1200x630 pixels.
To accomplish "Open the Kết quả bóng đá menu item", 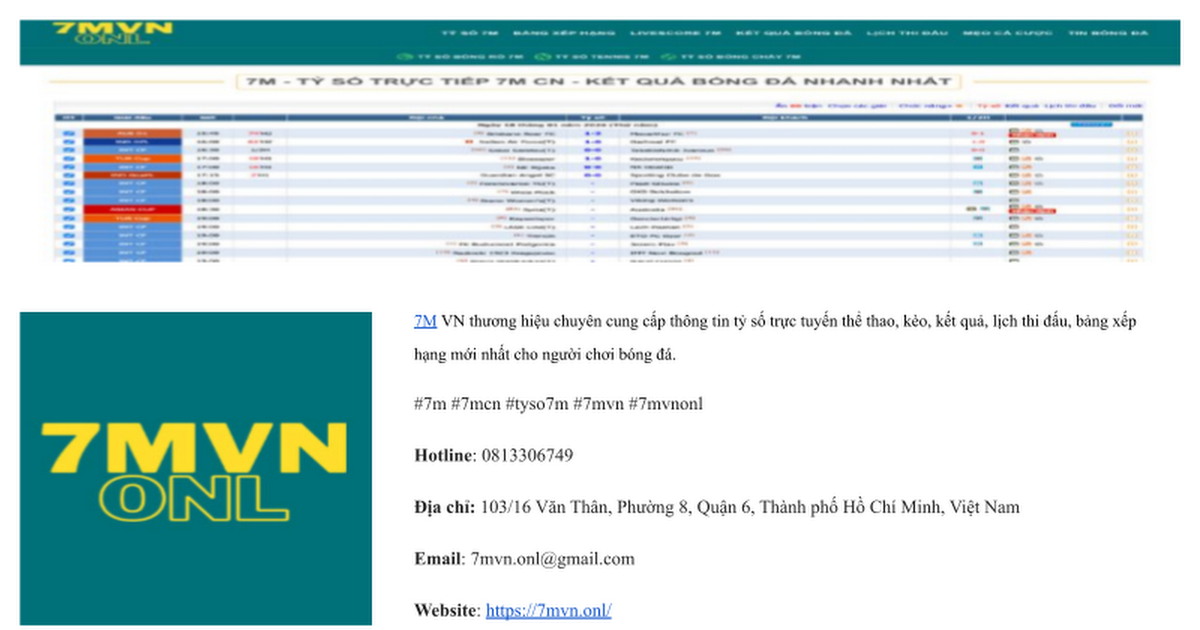I will click(793, 33).
